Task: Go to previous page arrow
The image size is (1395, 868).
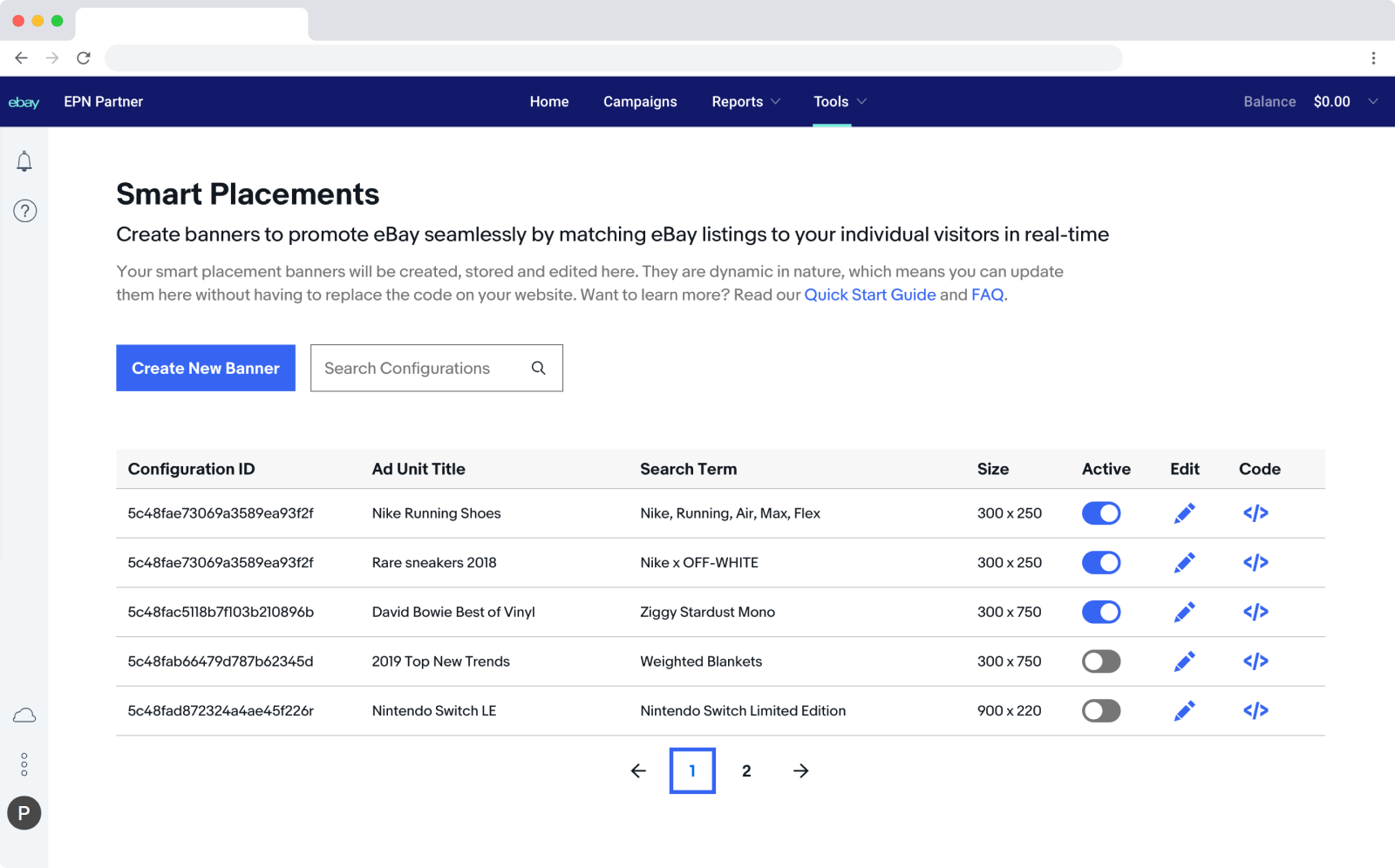Action: (638, 770)
